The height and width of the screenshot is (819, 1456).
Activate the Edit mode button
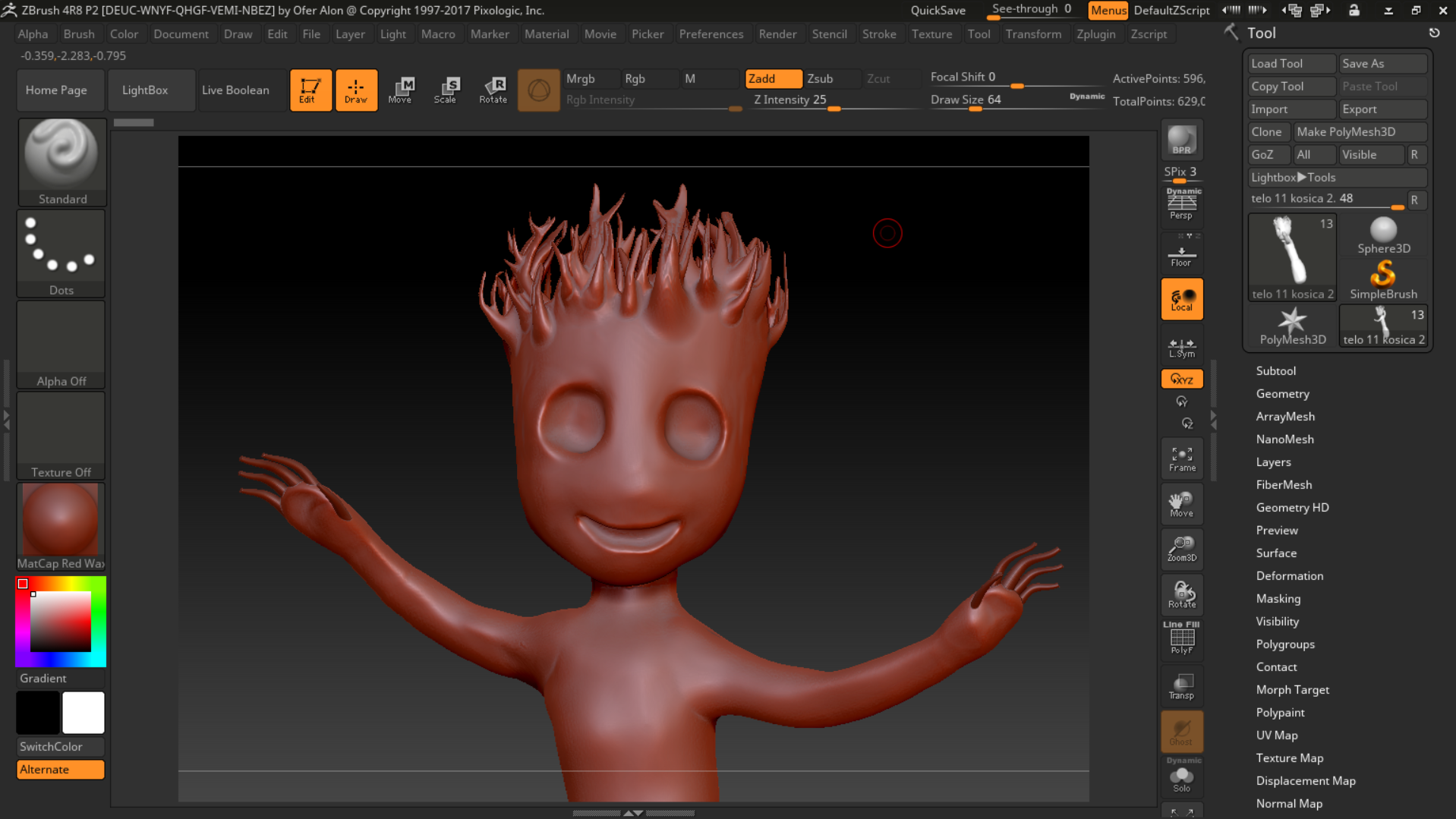pos(310,90)
